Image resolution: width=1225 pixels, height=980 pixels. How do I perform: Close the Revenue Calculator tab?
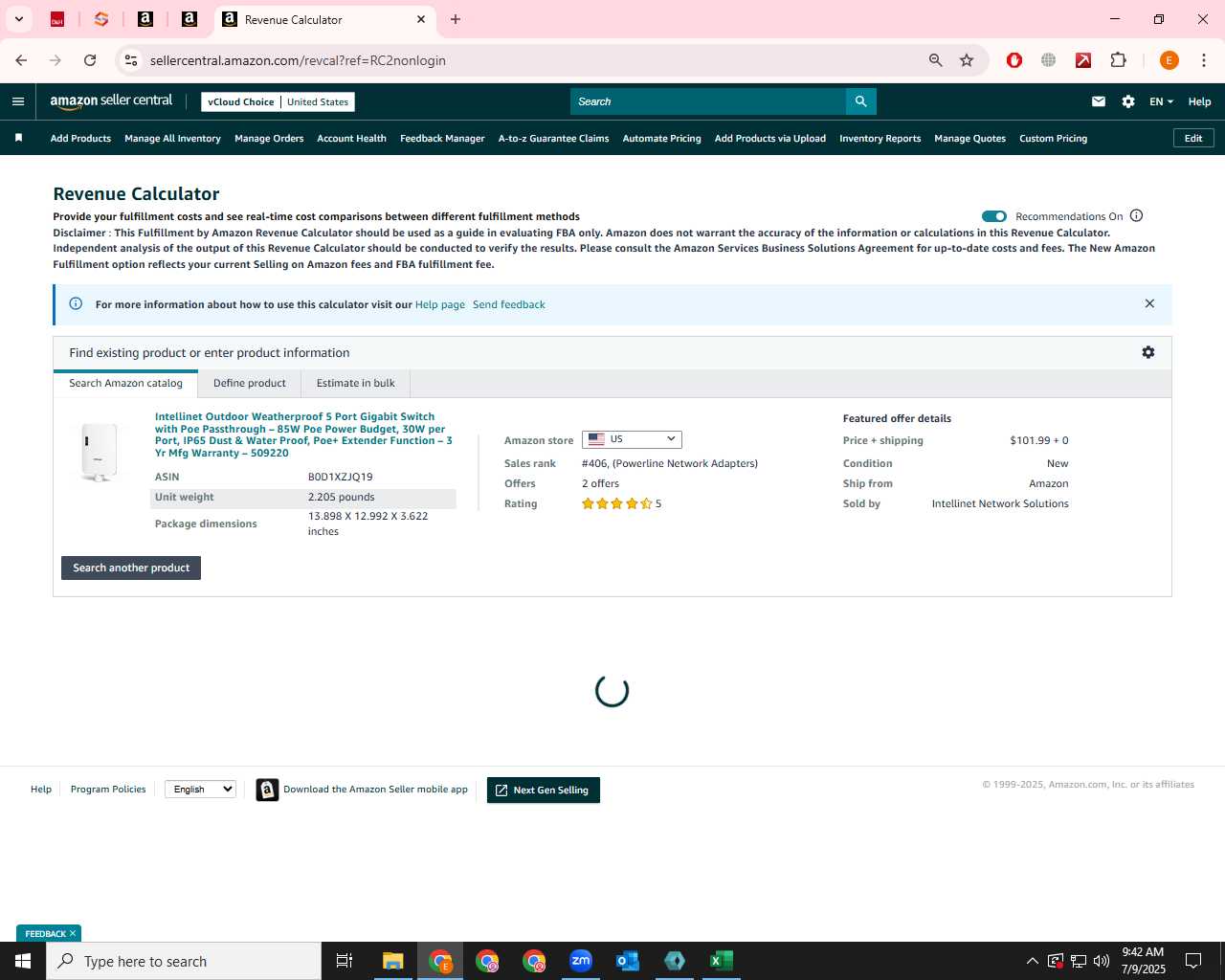pyautogui.click(x=421, y=19)
